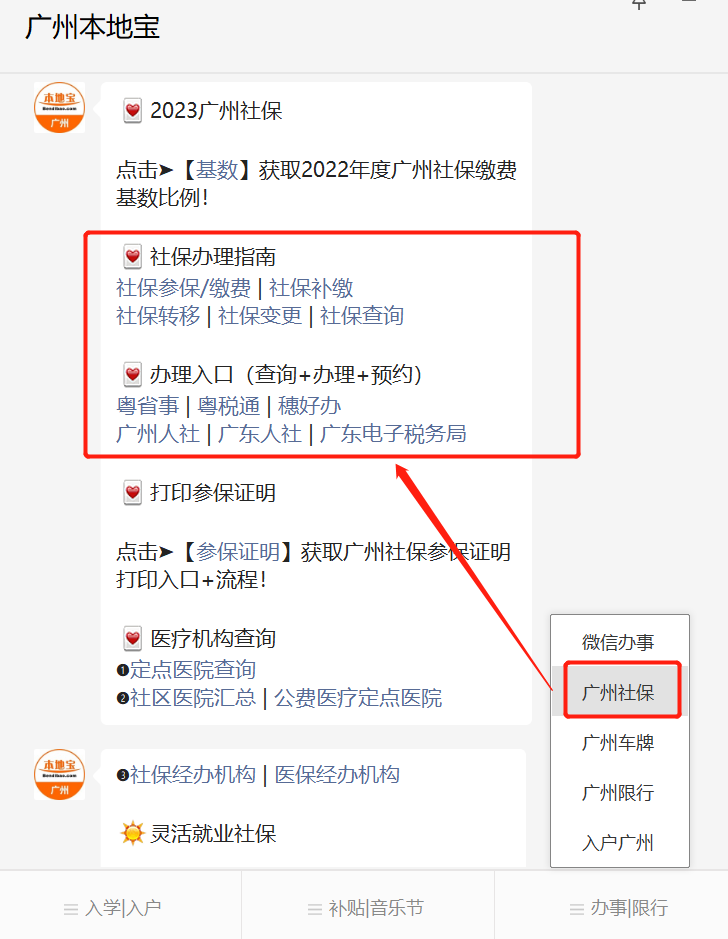The height and width of the screenshot is (939, 728).
Task: Click the heart icon next to 打印参保证明
Action: 132,492
